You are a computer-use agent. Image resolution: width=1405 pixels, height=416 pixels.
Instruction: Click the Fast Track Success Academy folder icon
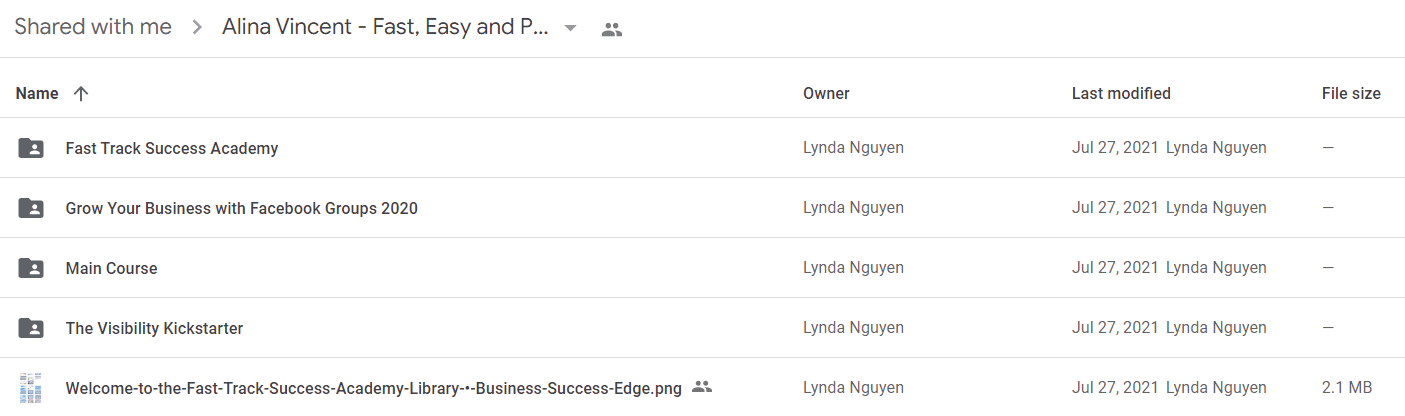coord(31,148)
